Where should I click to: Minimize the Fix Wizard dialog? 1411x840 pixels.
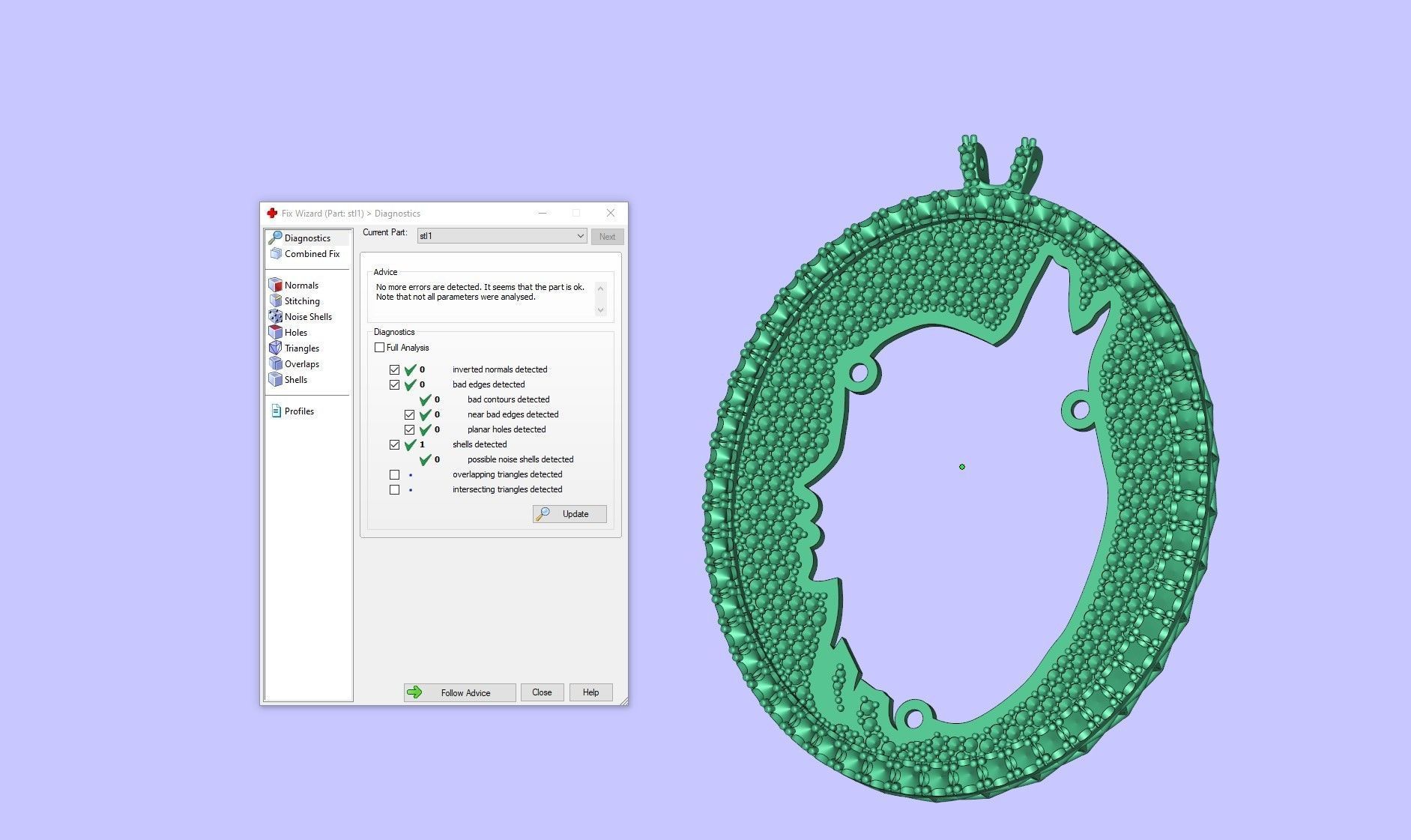tap(542, 213)
